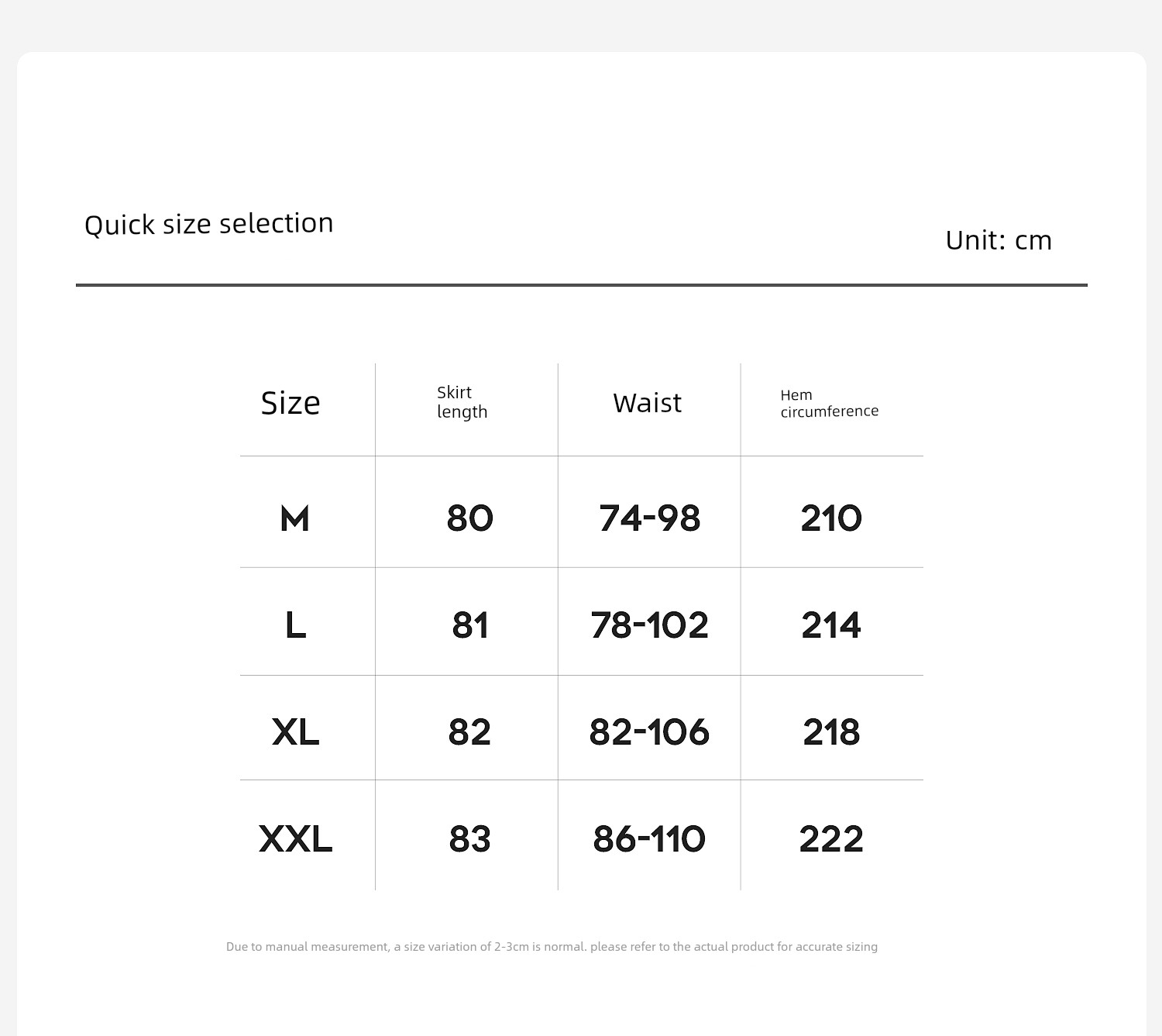Click skirt length value 80
The image size is (1162, 1036).
(x=469, y=518)
